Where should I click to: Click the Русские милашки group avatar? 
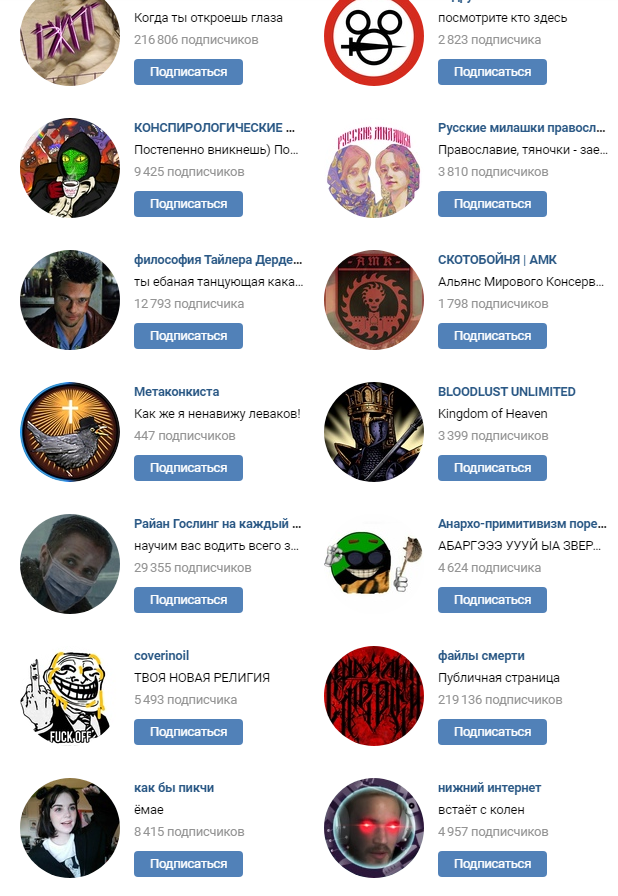point(374,168)
